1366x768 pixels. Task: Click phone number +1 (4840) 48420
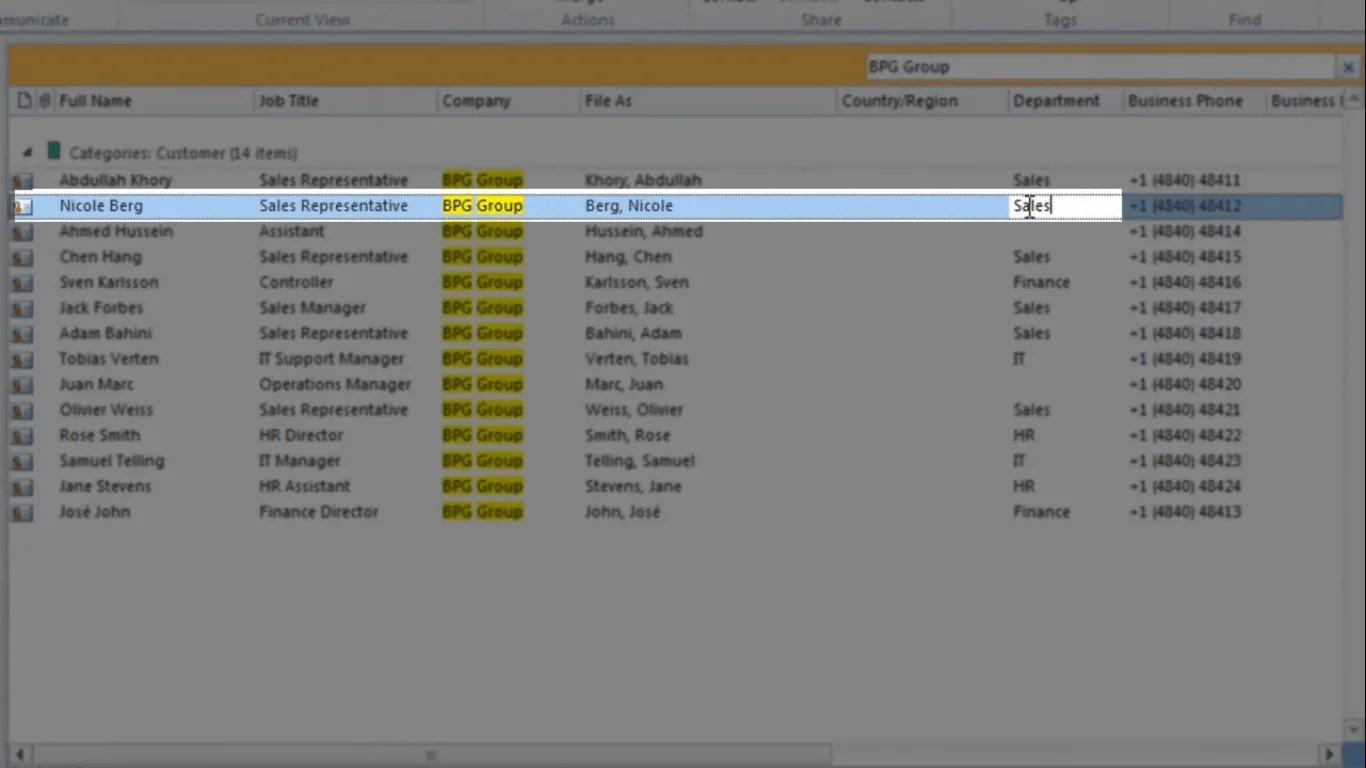[x=1185, y=384]
